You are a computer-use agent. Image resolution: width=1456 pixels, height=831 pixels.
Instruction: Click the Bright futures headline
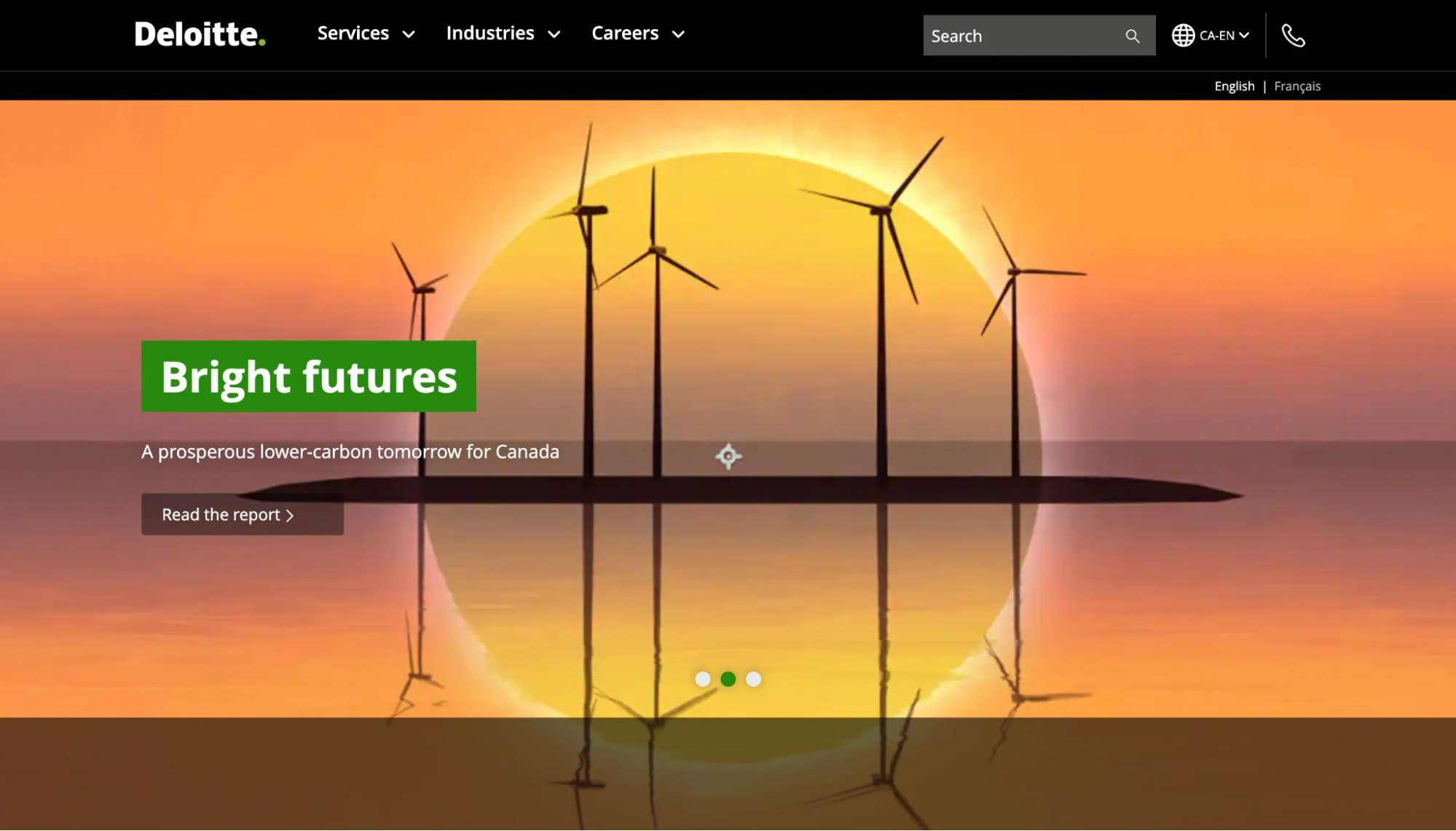[309, 377]
